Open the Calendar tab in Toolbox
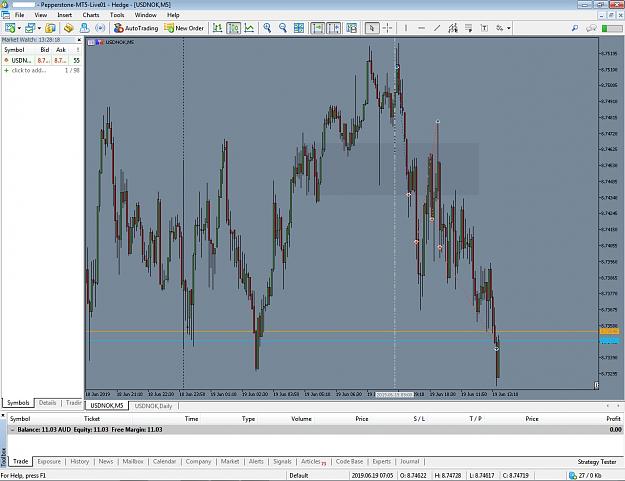The width and height of the screenshot is (625, 481). pyautogui.click(x=164, y=461)
